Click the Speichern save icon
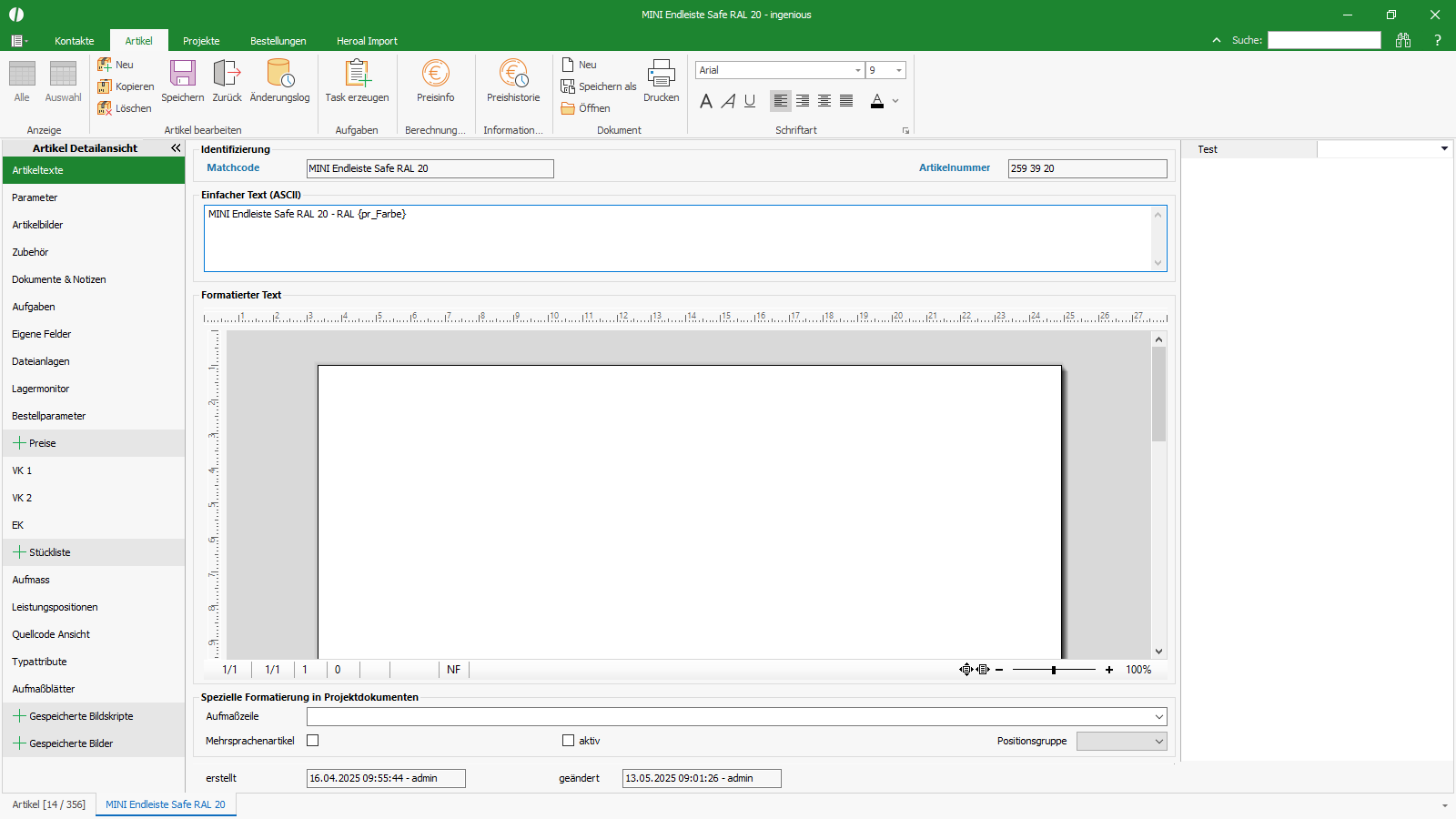 [182, 74]
